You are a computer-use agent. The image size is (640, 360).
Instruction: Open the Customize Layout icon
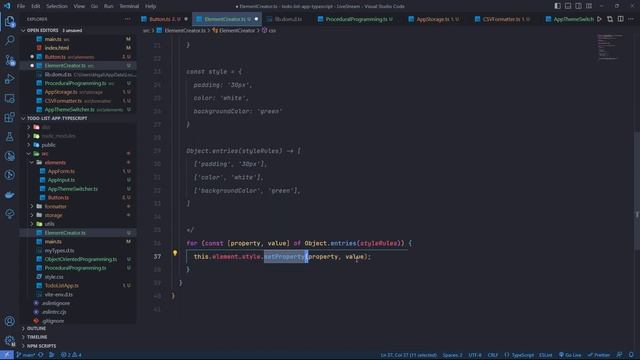(589, 6)
